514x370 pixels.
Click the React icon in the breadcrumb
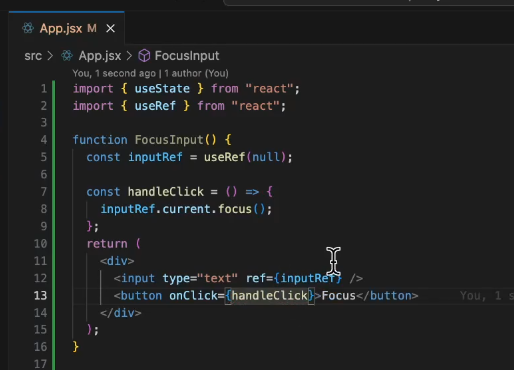click(x=67, y=56)
